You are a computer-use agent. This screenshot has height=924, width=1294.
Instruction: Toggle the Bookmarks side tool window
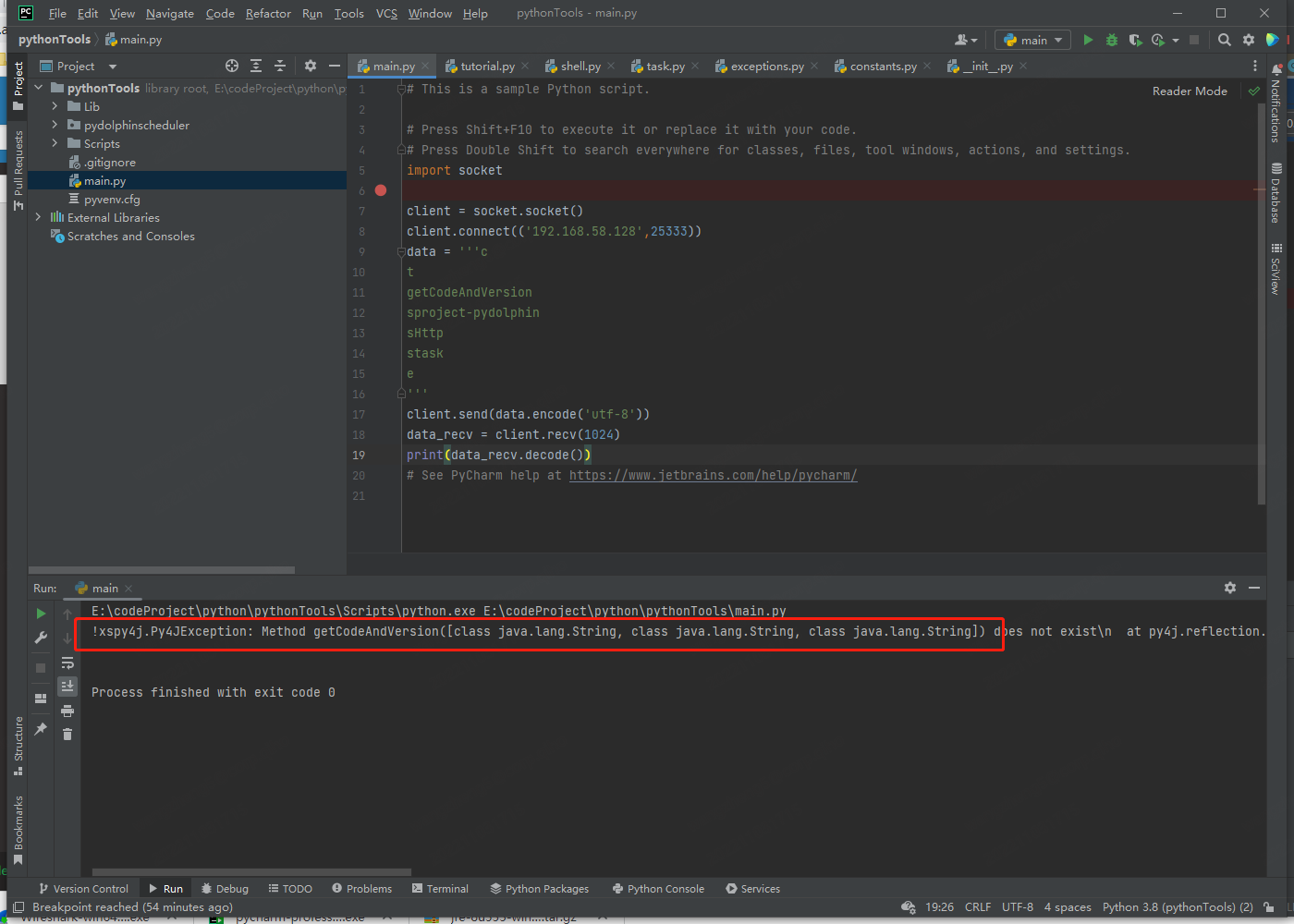tap(18, 831)
